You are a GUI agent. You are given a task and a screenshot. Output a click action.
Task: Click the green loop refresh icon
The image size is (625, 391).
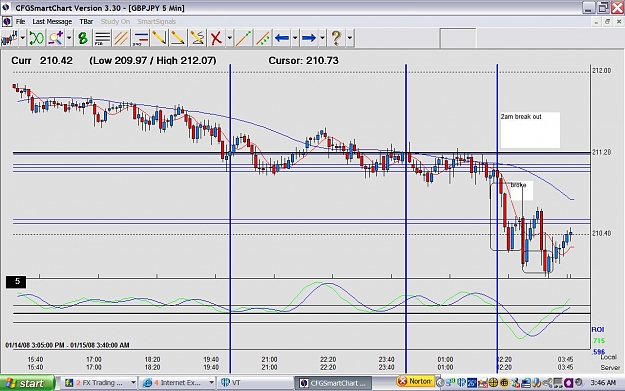tap(36, 38)
